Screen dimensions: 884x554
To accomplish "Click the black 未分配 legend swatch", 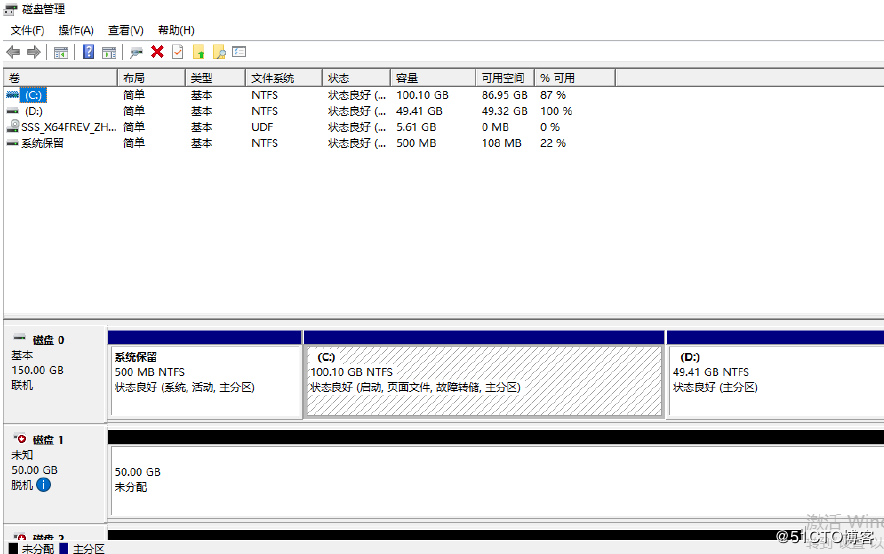I will (x=14, y=548).
